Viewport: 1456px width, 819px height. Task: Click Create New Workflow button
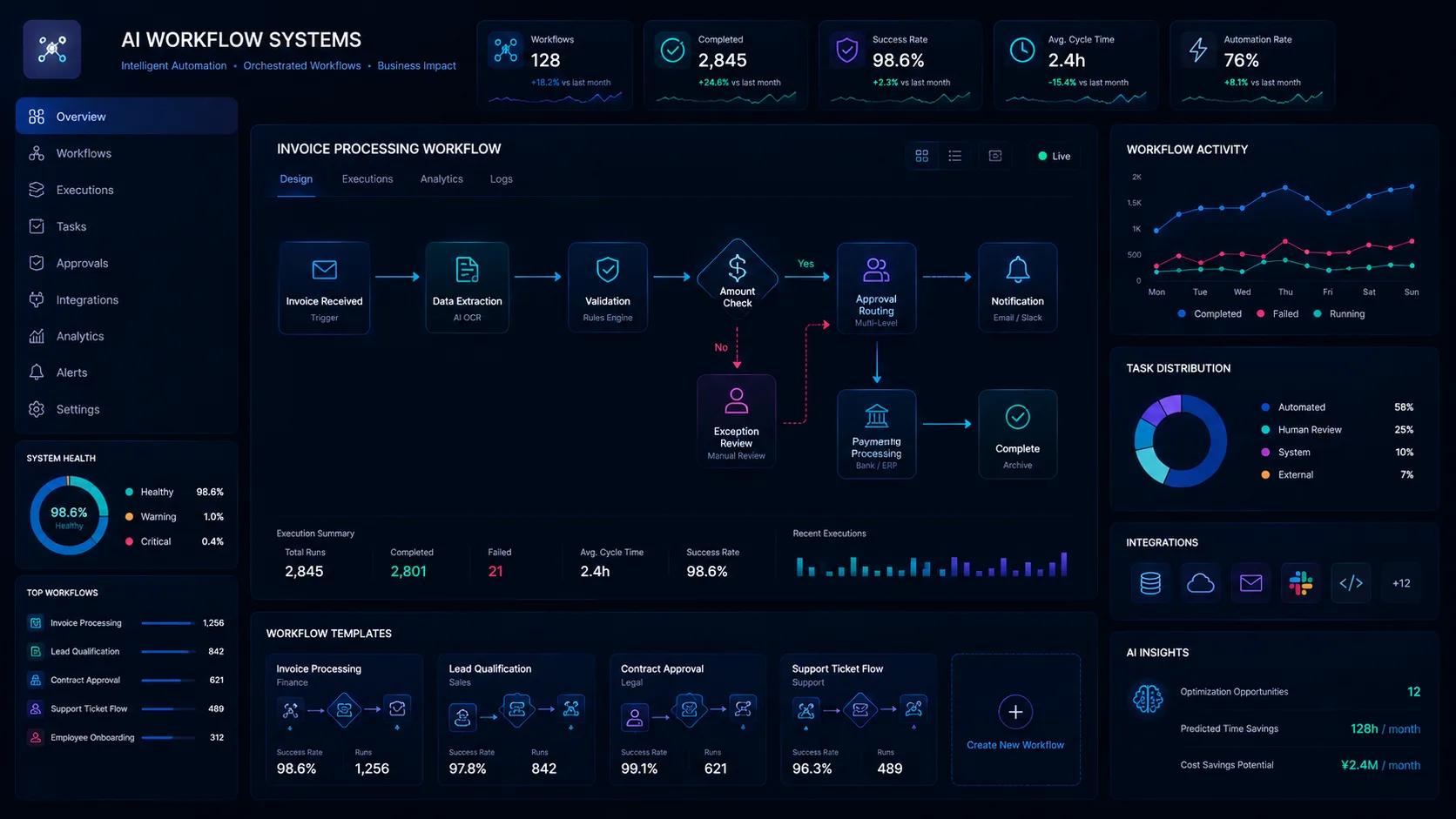click(x=1015, y=720)
